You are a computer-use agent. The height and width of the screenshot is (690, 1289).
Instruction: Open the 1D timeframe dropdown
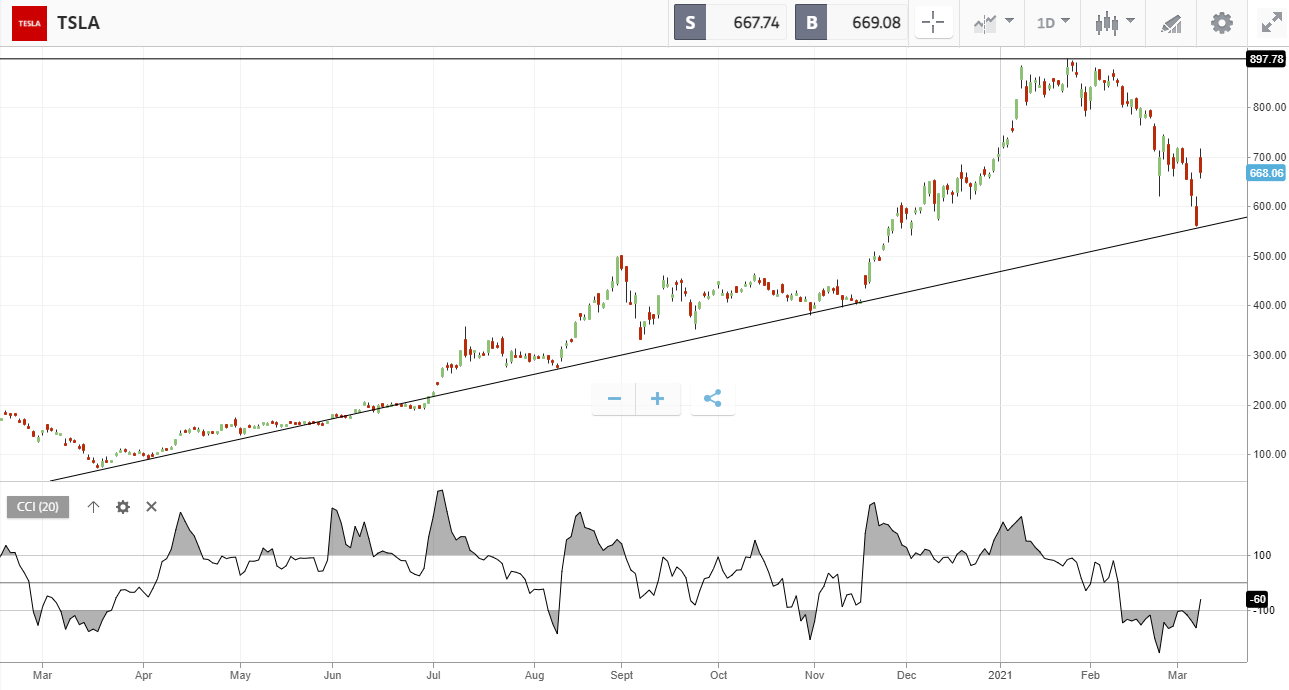tap(1052, 22)
